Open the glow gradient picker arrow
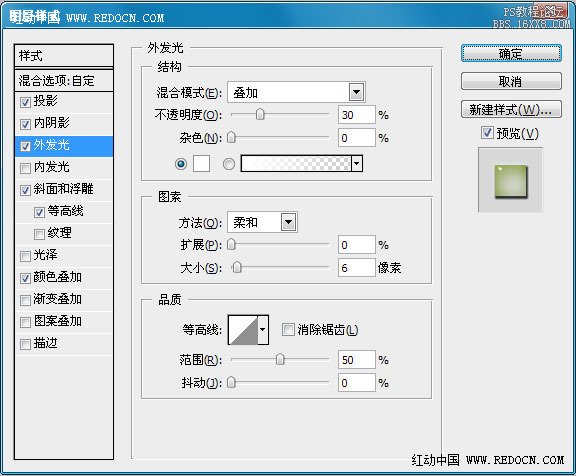Image resolution: width=576 pixels, height=476 pixels. point(357,163)
